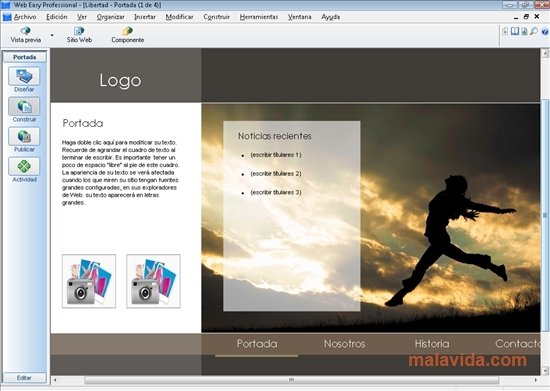Click the Editar button at sidebar bottom
Screen dimensions: 550x391
point(25,378)
